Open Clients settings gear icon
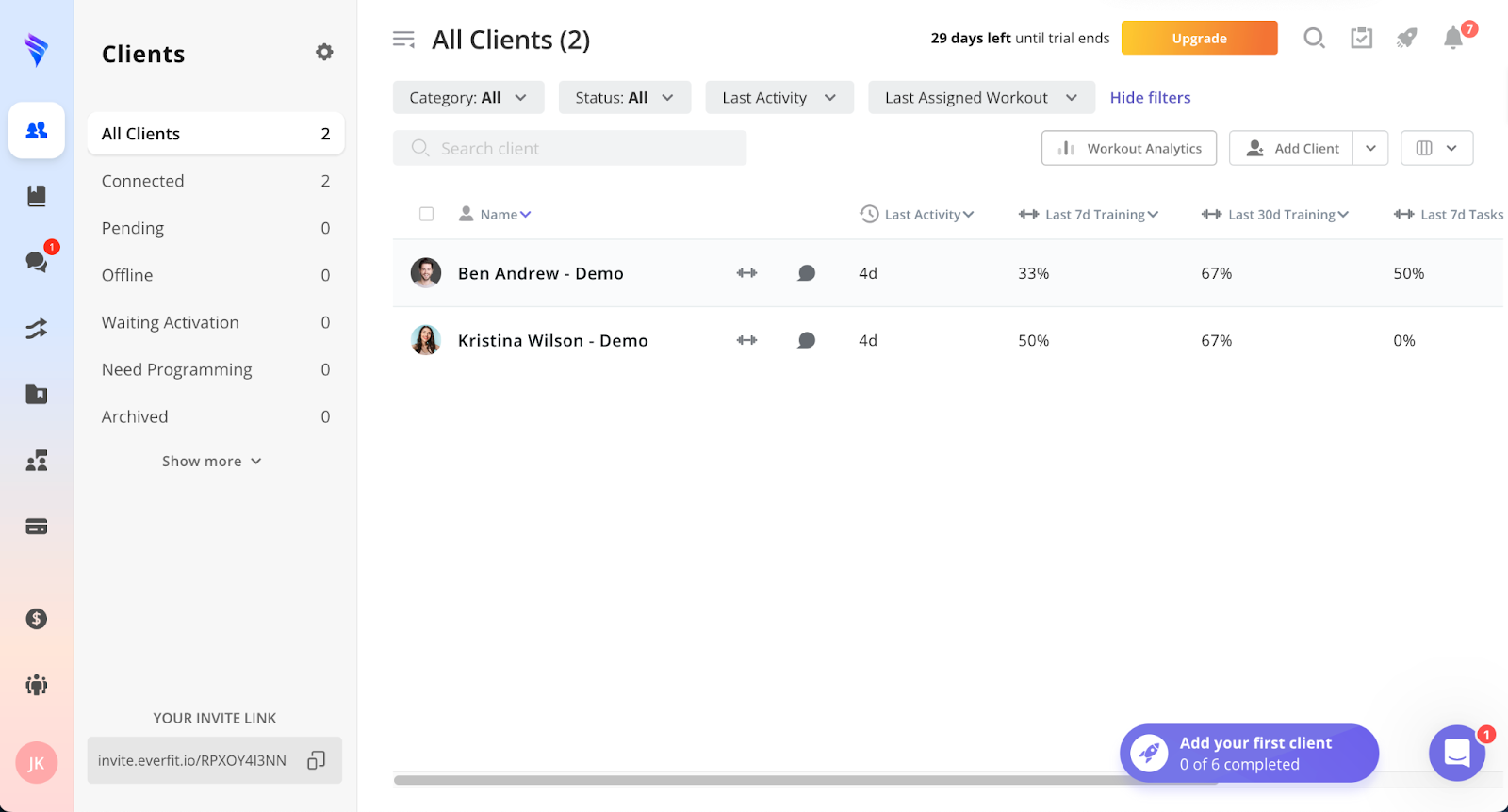1508x812 pixels. [324, 53]
